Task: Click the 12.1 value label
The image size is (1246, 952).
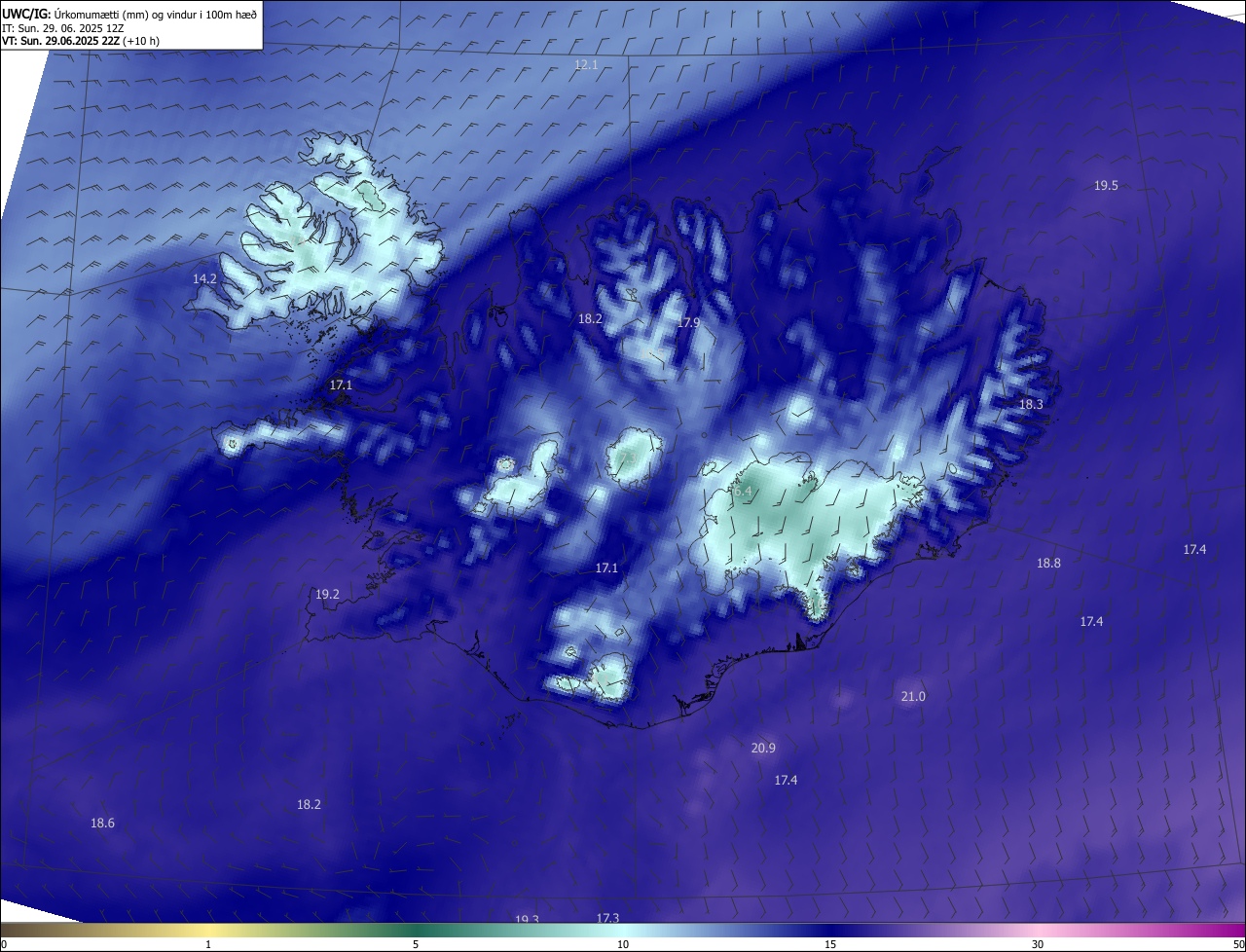Action: pyautogui.click(x=586, y=64)
